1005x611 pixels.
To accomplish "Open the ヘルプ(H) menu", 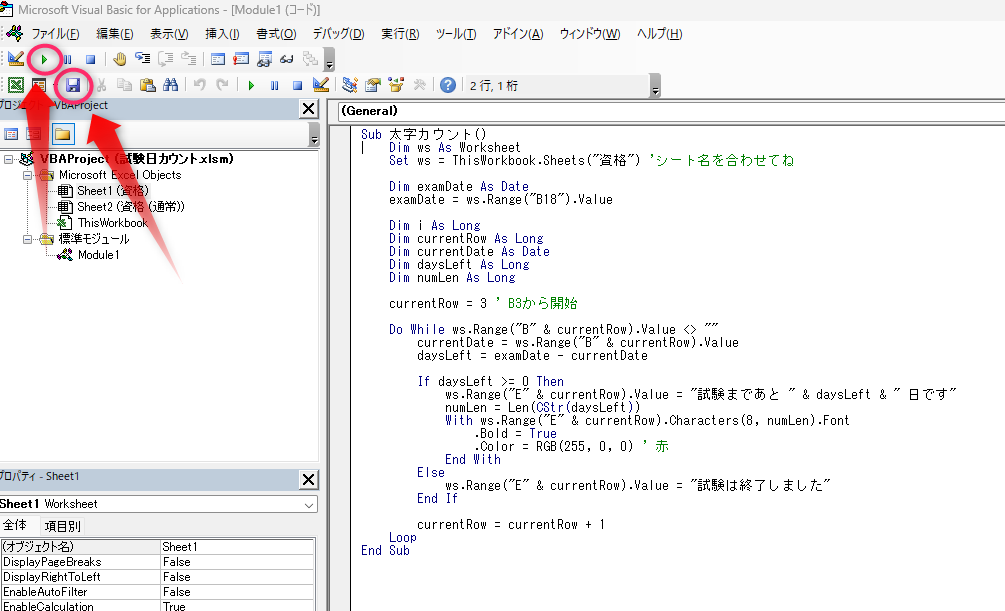I will coord(660,34).
